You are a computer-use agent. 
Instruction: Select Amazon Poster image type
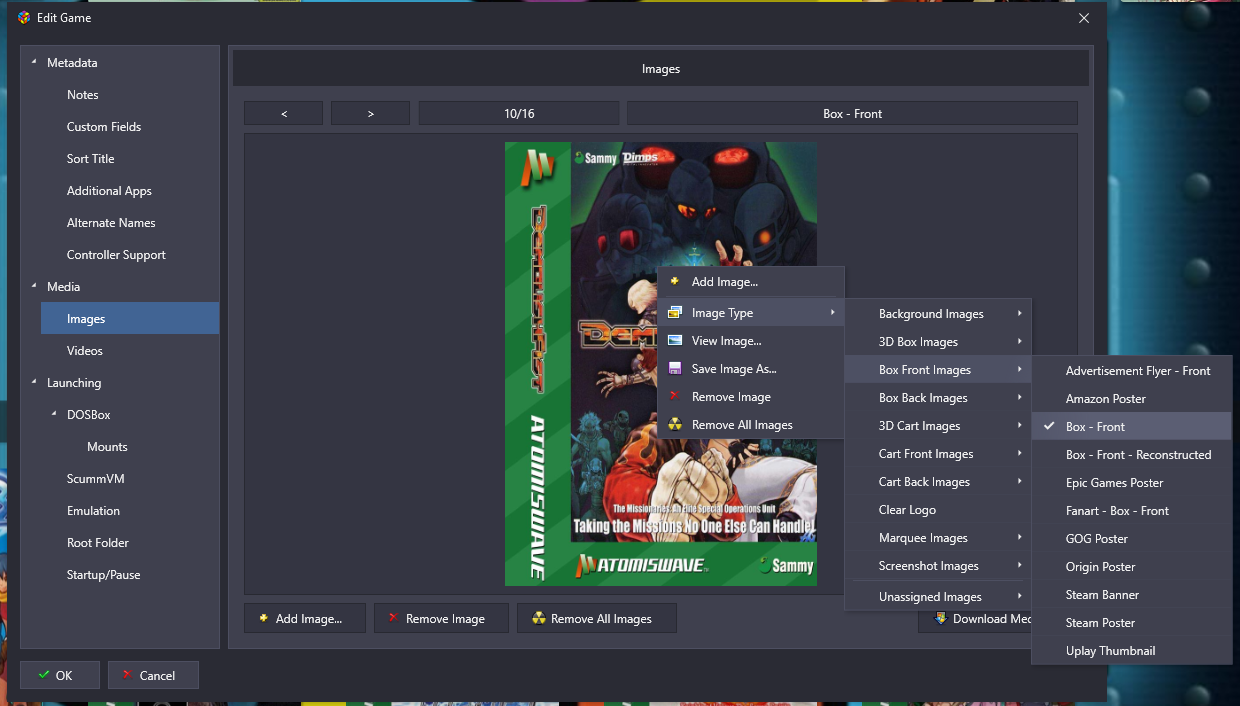[1132, 399]
